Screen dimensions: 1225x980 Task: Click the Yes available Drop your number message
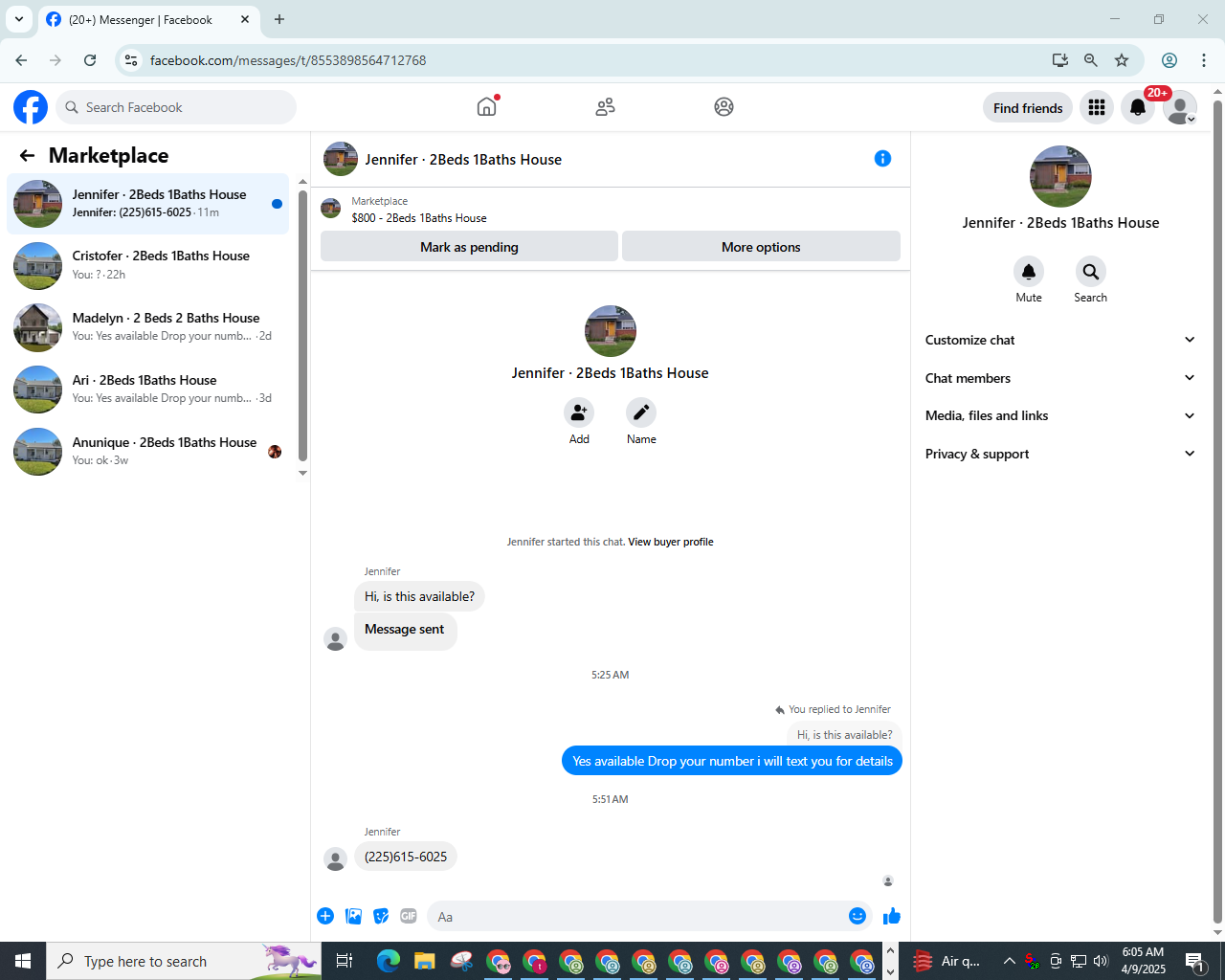[x=732, y=761]
